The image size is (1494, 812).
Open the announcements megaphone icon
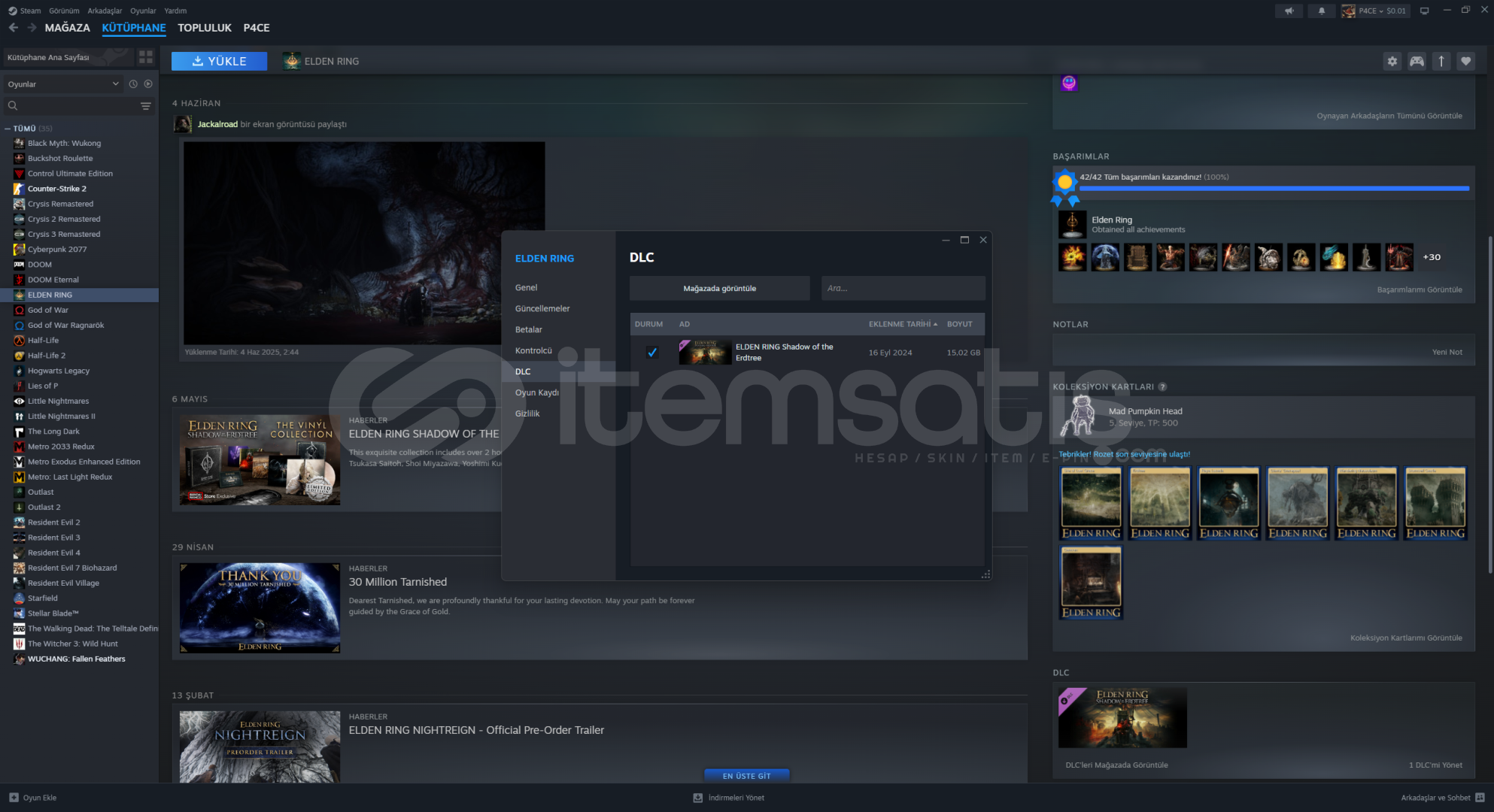point(1289,11)
